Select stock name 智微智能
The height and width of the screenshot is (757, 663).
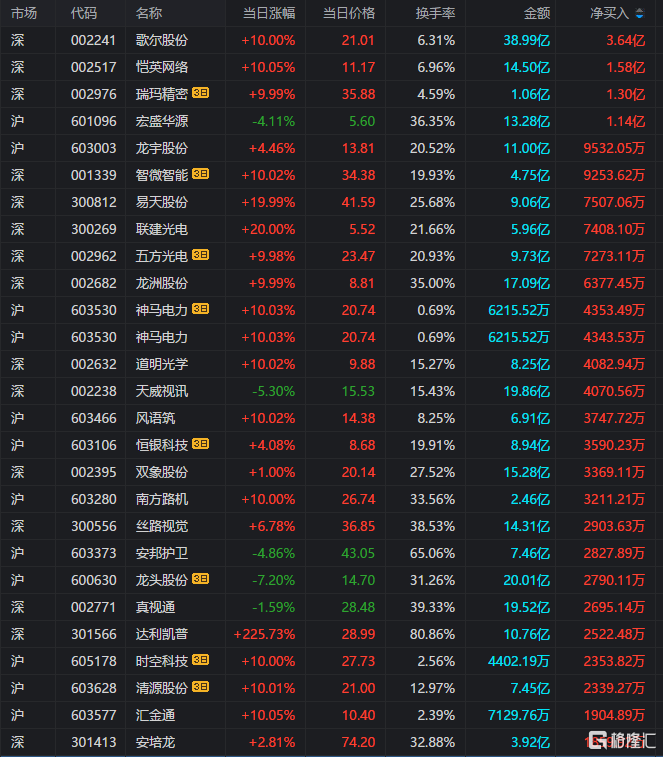tap(162, 175)
